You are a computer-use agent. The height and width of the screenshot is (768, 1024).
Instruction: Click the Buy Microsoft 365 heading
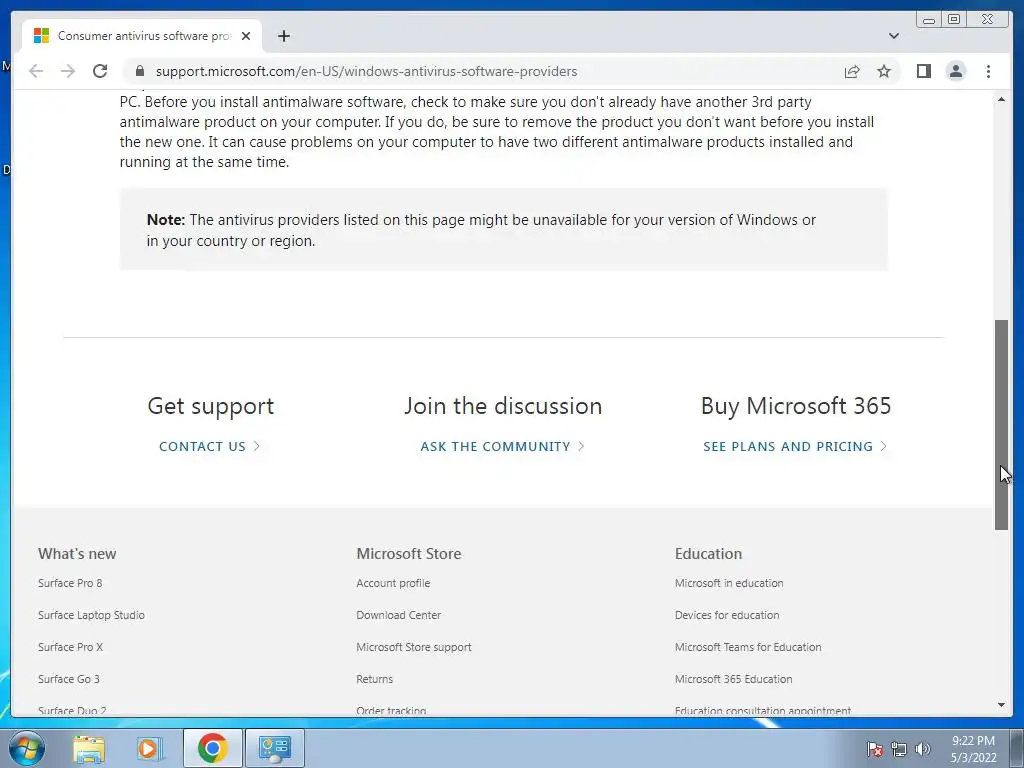tap(795, 406)
